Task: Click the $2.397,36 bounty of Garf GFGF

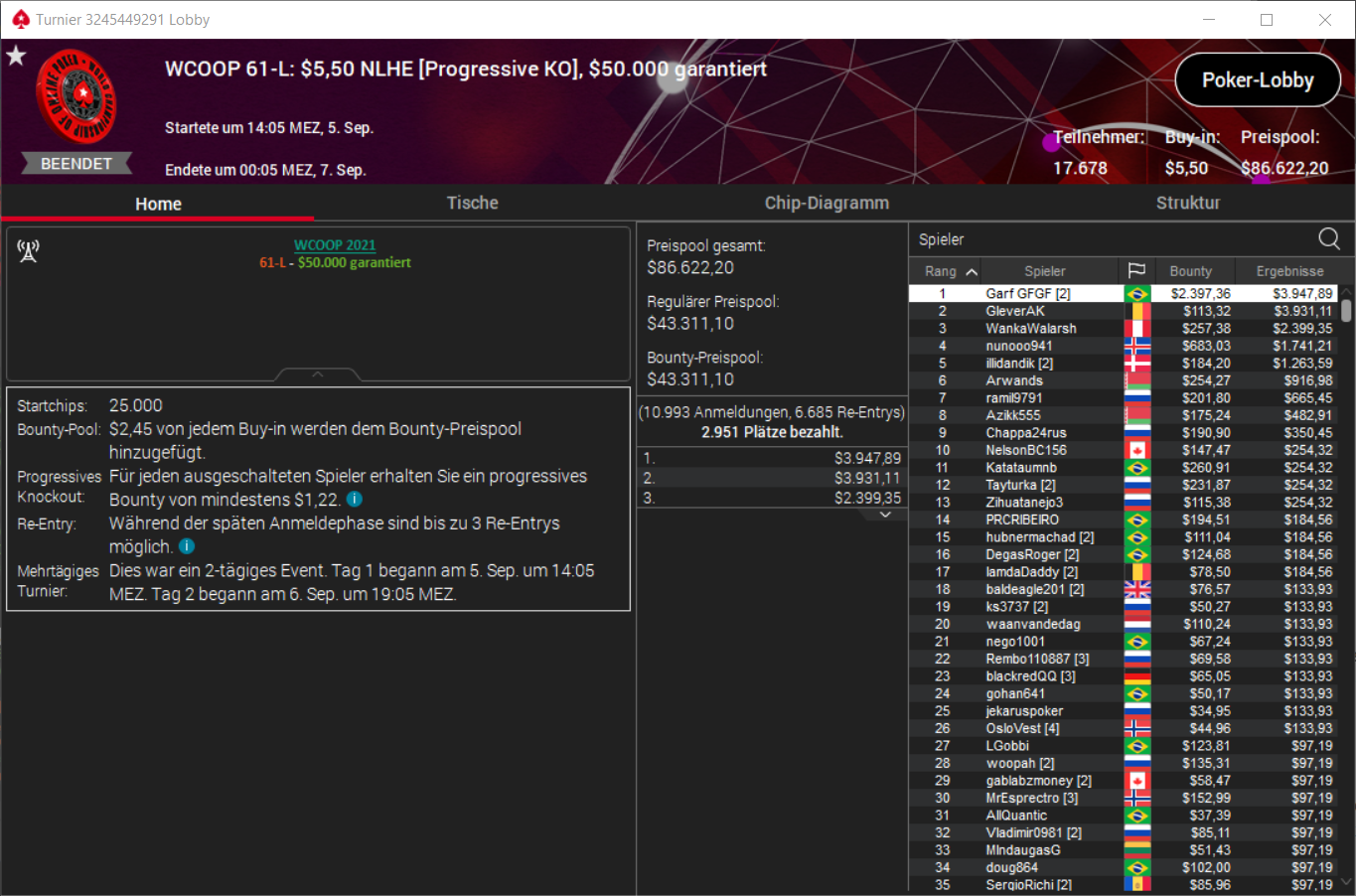Action: [1200, 294]
